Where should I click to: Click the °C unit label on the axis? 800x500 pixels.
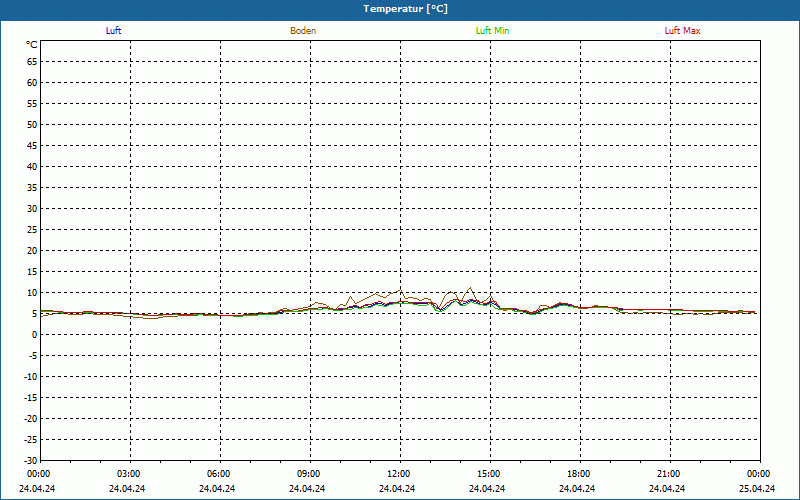point(32,45)
